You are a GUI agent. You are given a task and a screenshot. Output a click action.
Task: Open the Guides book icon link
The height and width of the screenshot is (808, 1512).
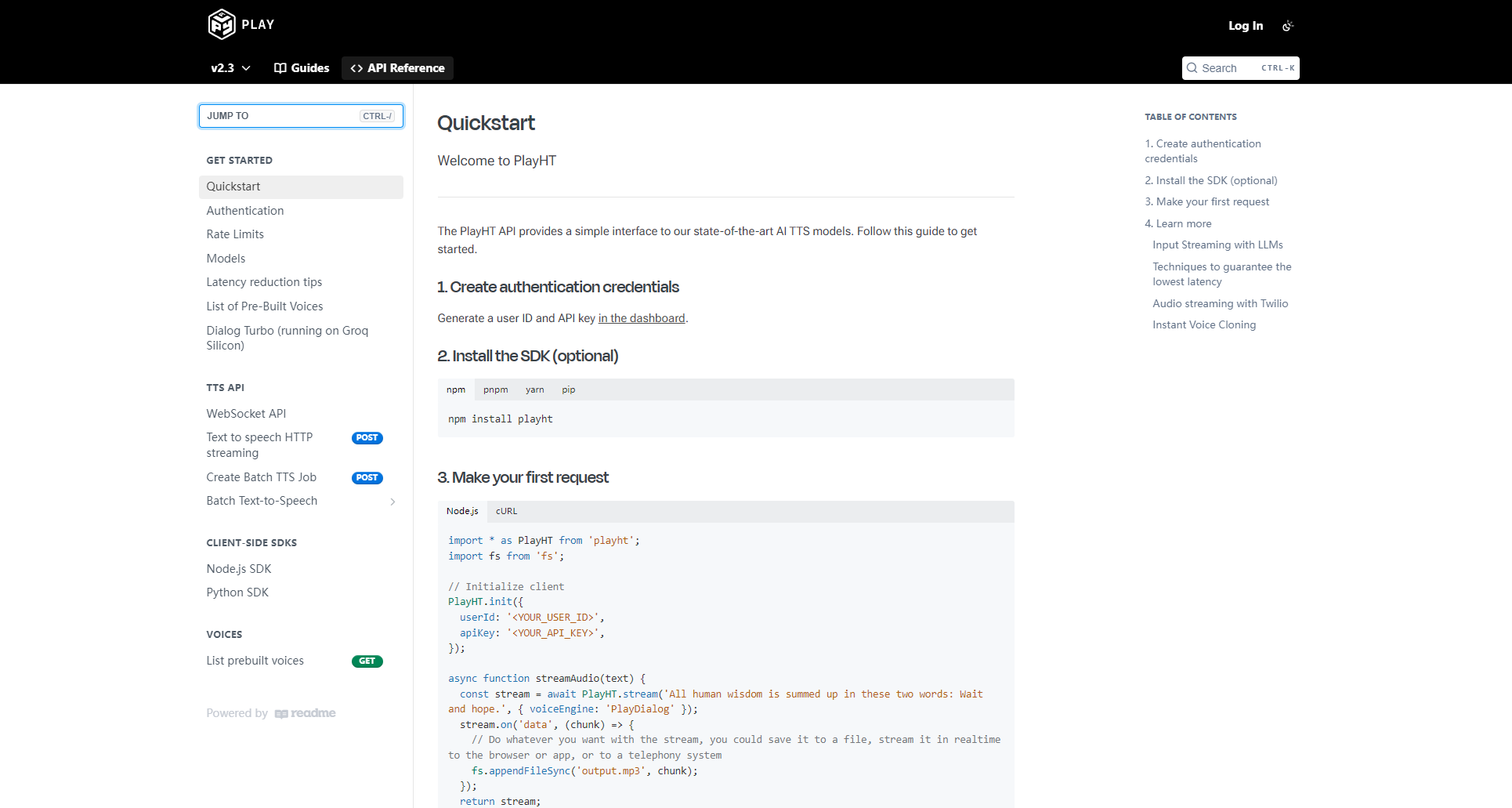280,68
